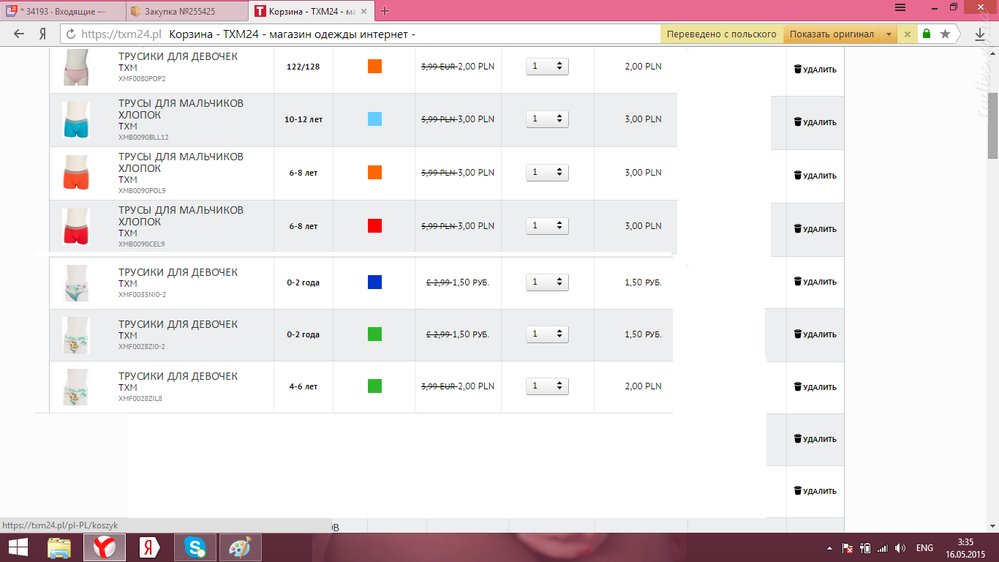This screenshot has width=999, height=562.
Task: Click Показать оригинал button
Action: (x=831, y=34)
